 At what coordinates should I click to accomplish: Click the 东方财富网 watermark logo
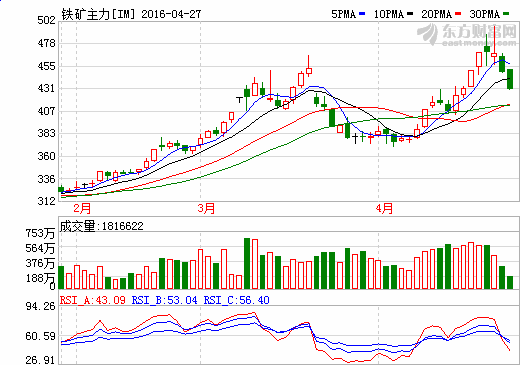[x=467, y=35]
